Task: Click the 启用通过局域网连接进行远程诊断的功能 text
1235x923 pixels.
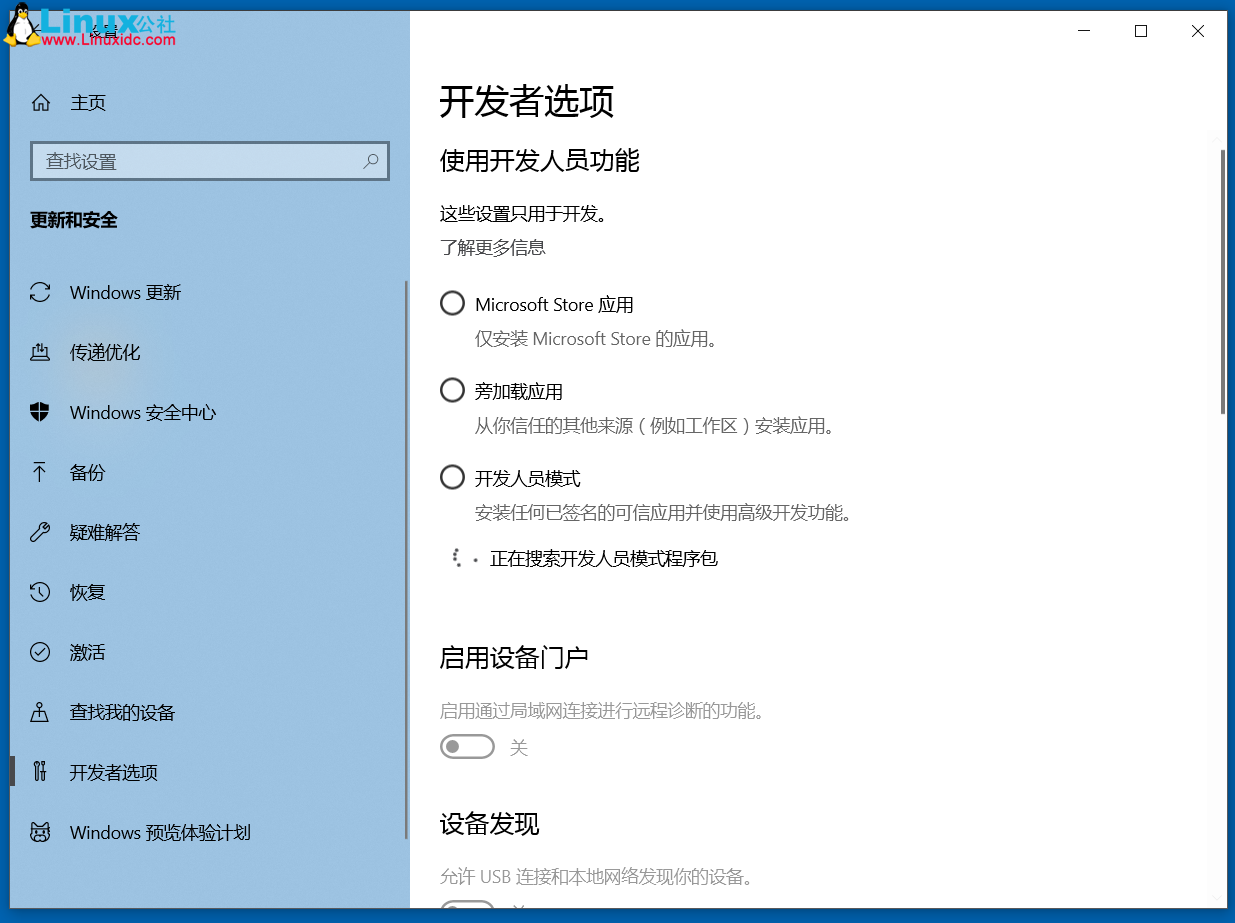Action: 602,711
